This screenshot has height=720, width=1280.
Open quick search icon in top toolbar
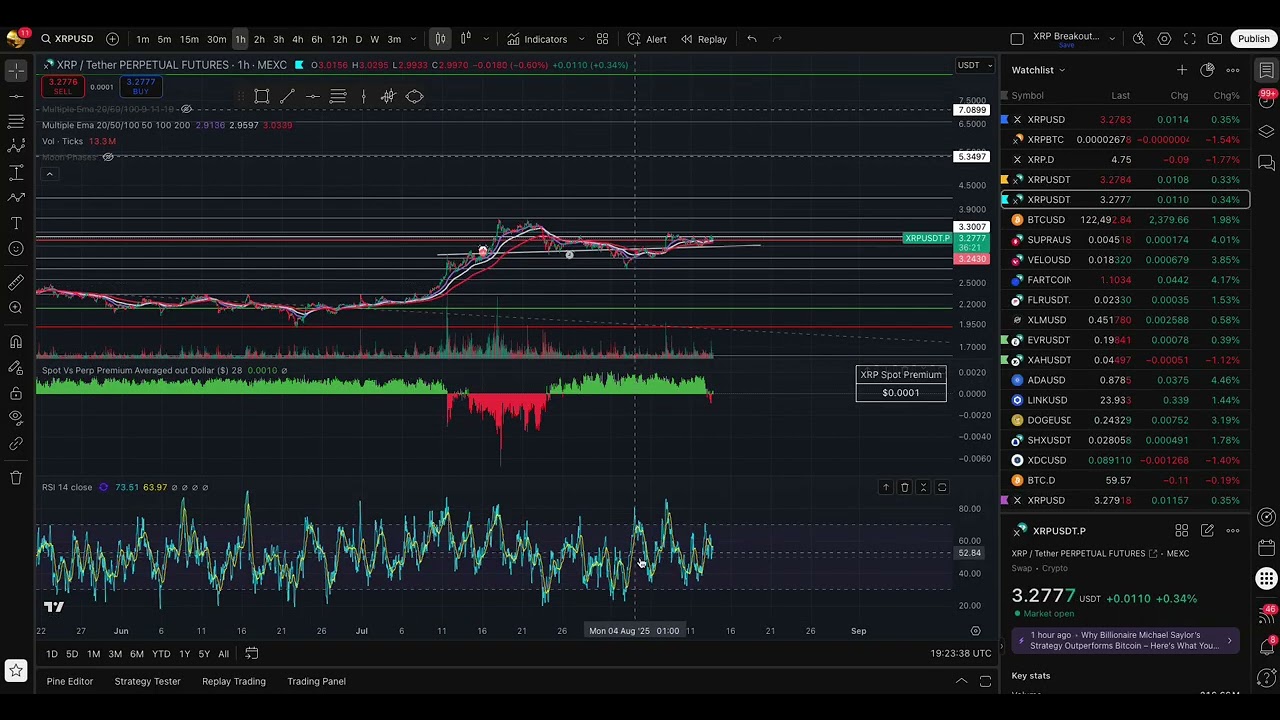click(1138, 39)
